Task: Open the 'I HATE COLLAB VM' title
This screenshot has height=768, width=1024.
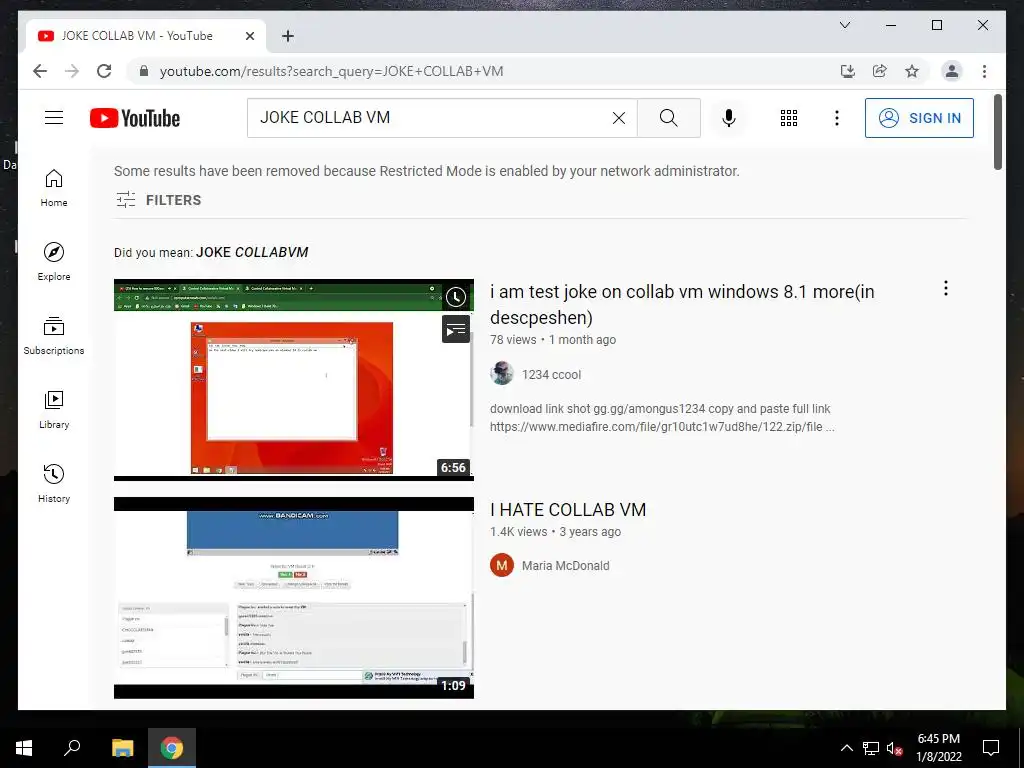Action: (x=568, y=509)
